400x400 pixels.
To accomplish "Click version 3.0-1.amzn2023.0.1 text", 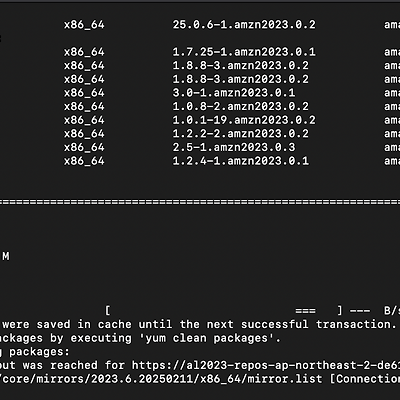I will click(234, 93).
